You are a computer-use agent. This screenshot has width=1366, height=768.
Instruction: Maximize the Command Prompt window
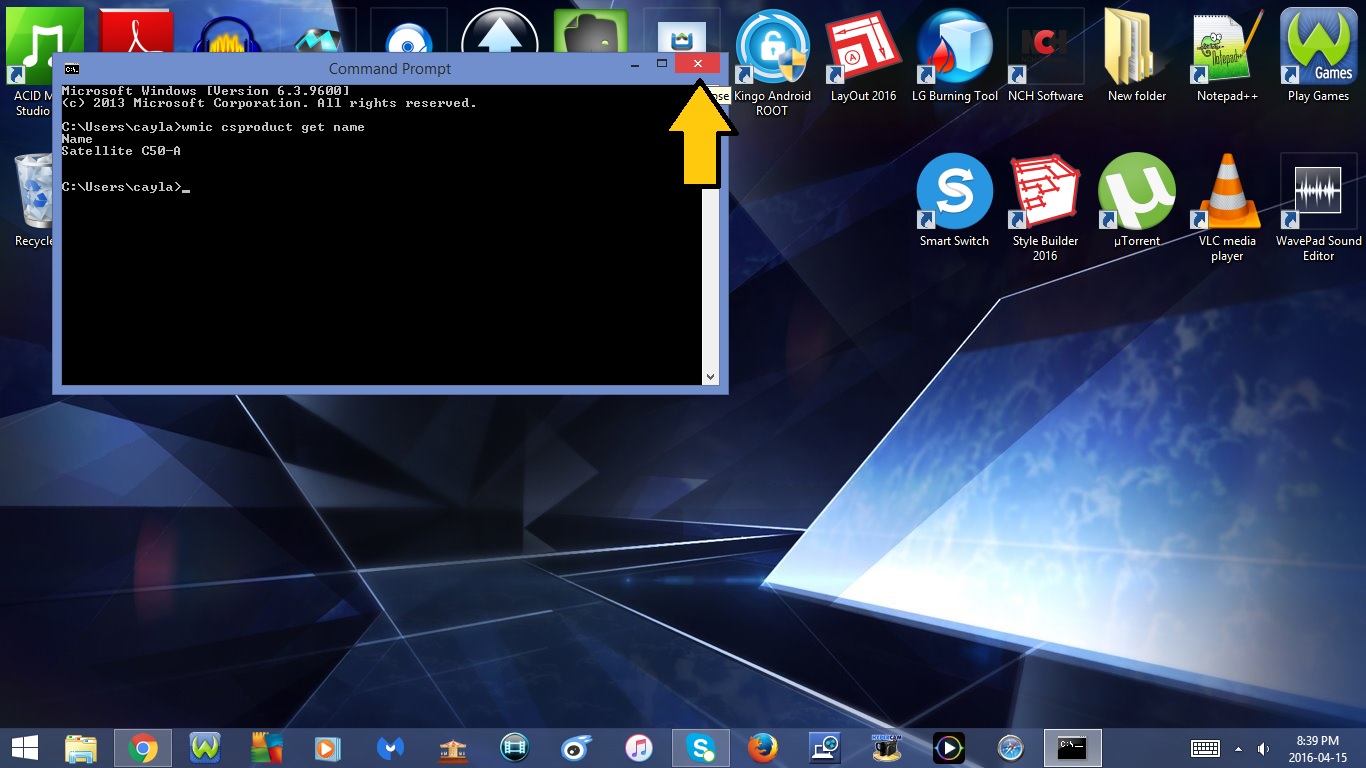pyautogui.click(x=661, y=65)
